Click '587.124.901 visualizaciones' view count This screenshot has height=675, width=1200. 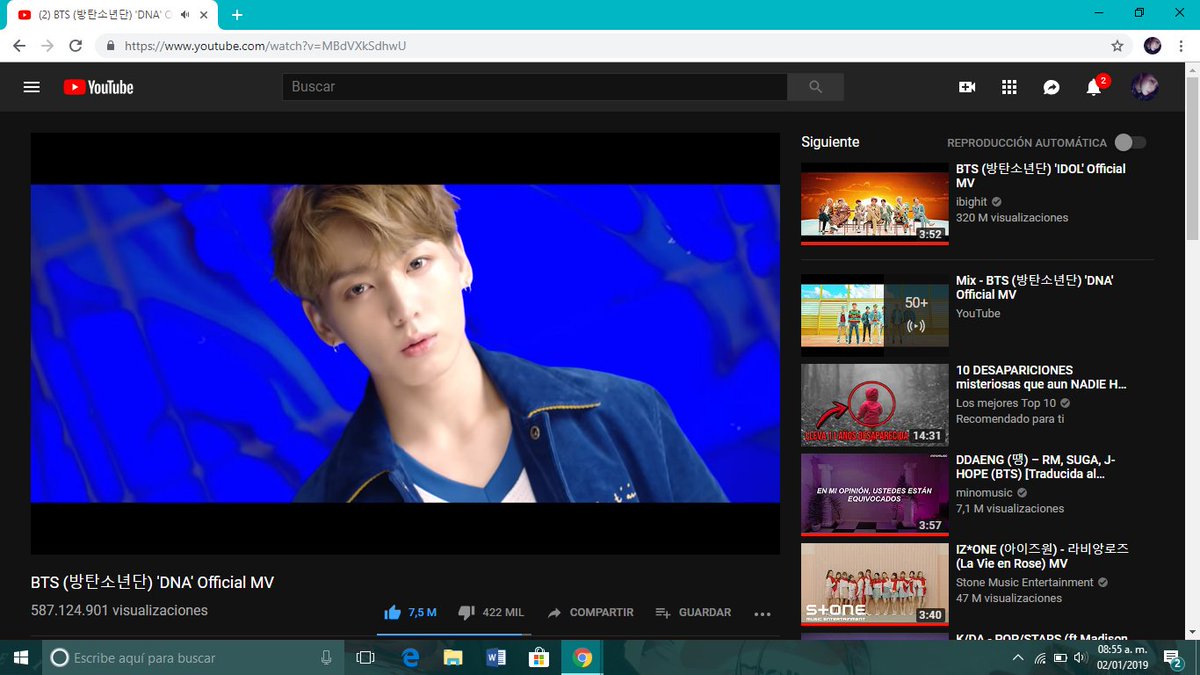[x=119, y=610]
